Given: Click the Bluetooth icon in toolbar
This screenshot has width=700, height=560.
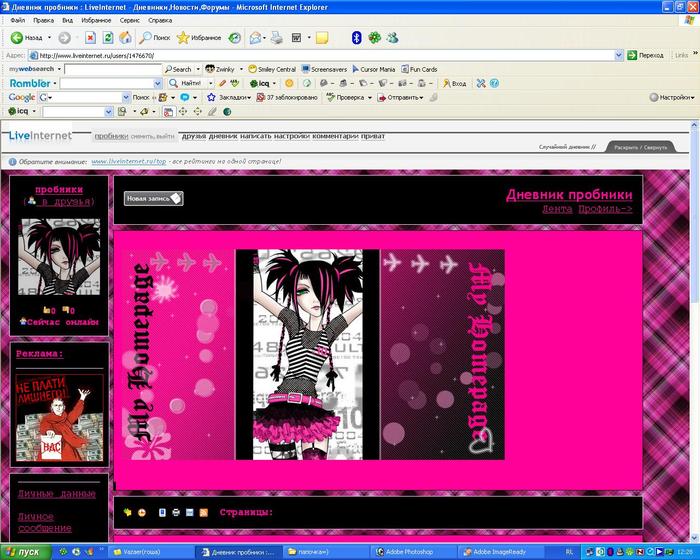Looking at the screenshot, I should [x=356, y=38].
